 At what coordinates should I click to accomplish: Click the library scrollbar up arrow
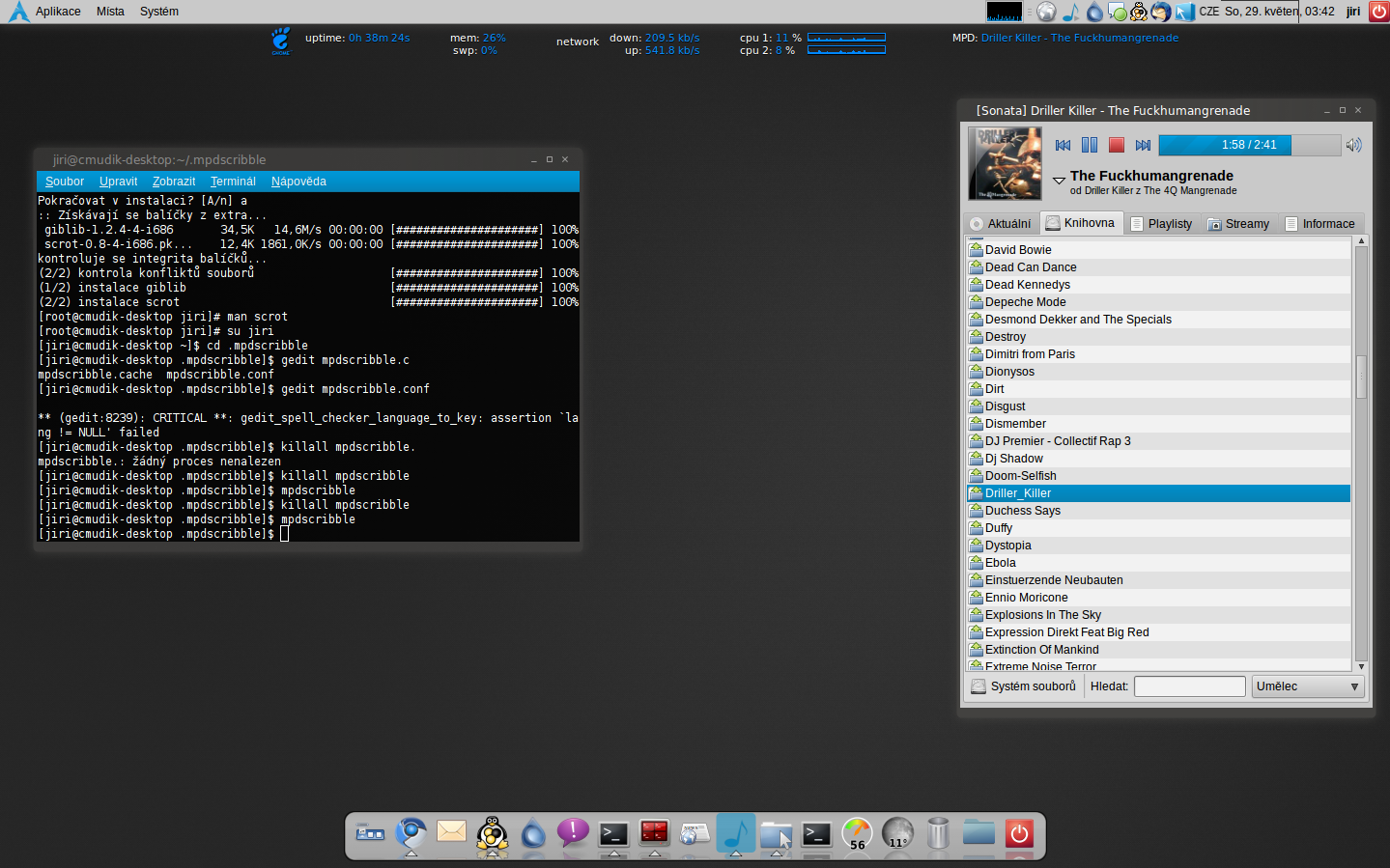tap(1361, 240)
